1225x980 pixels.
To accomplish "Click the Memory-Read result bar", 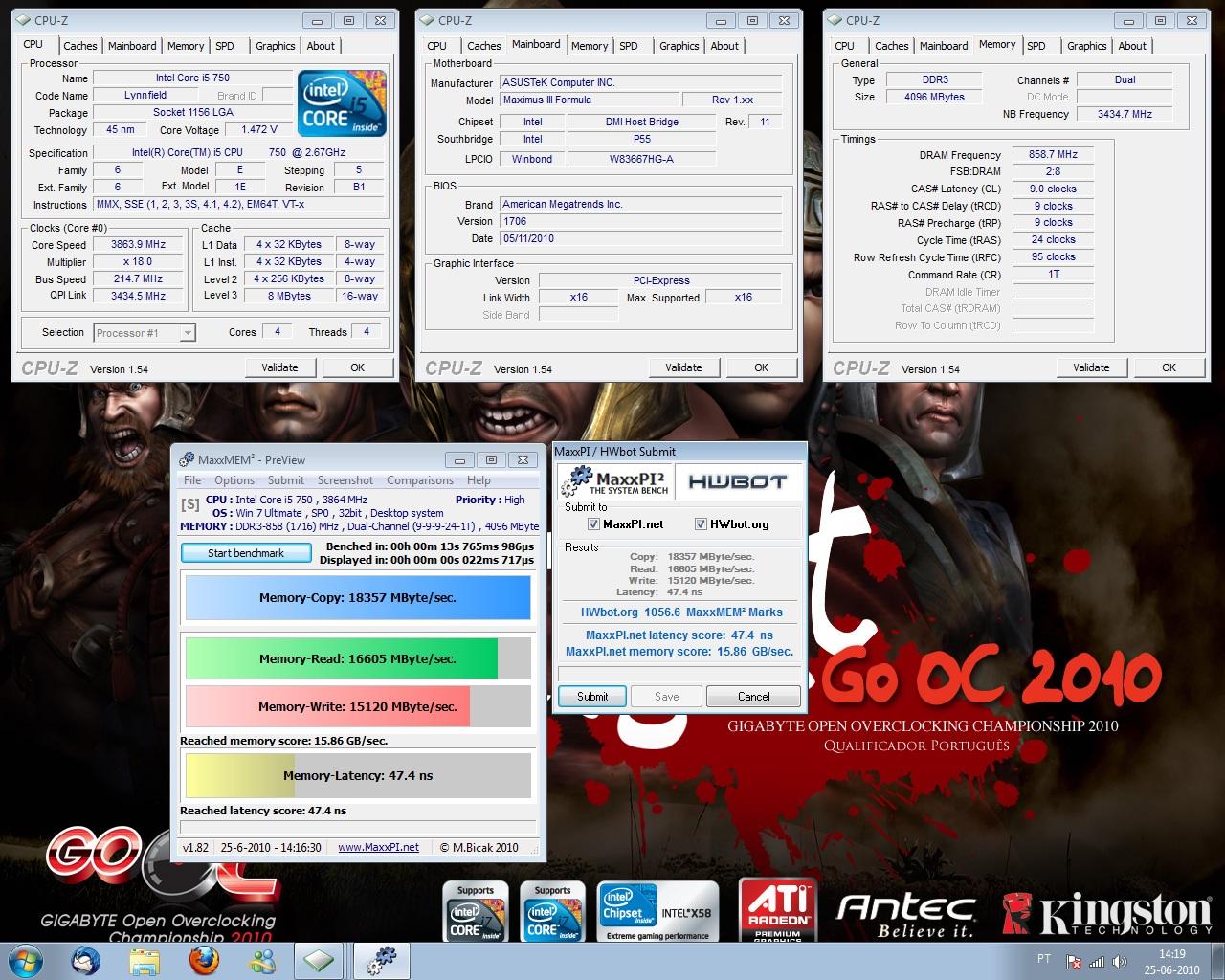I will [358, 658].
